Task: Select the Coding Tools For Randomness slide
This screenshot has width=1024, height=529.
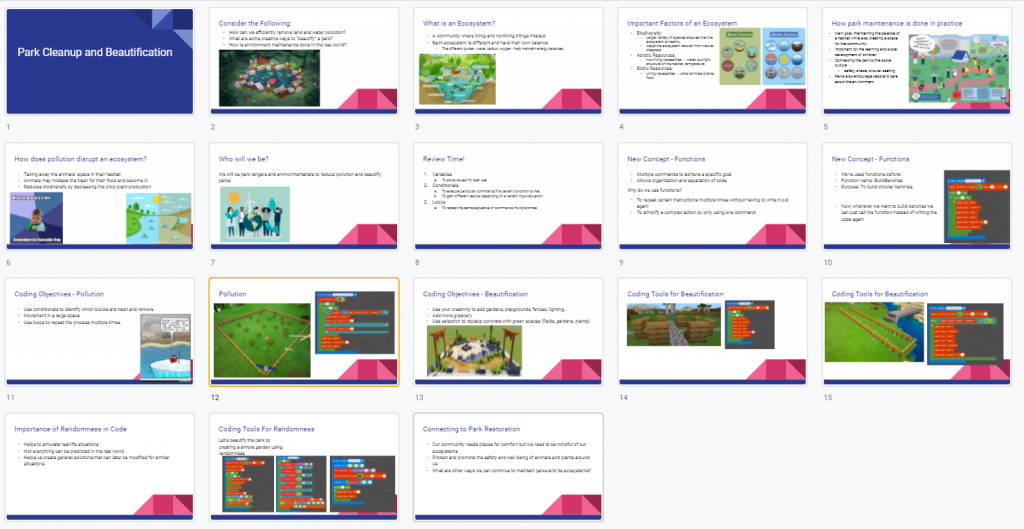Action: point(304,467)
